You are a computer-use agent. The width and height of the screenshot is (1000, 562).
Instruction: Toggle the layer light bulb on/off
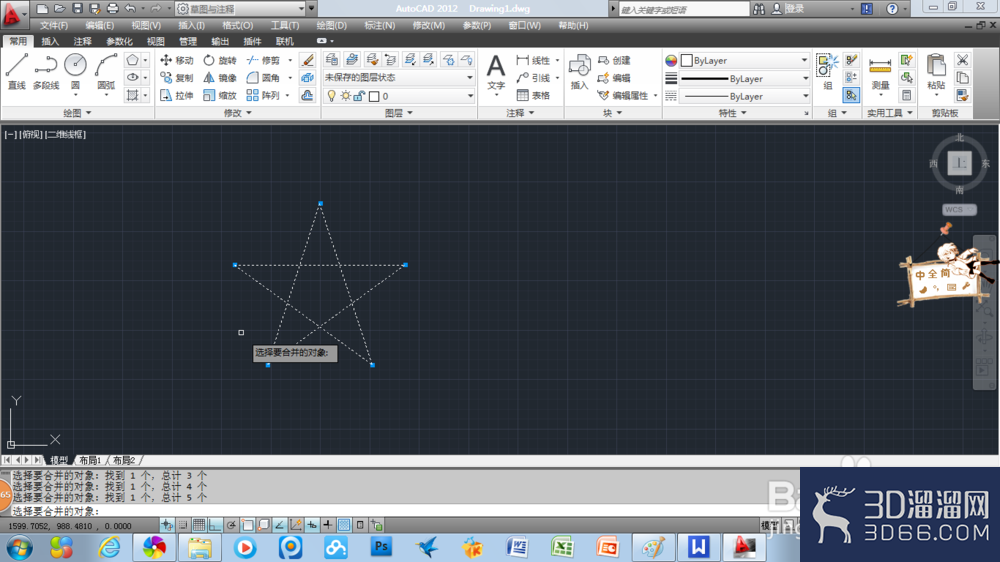(331, 96)
